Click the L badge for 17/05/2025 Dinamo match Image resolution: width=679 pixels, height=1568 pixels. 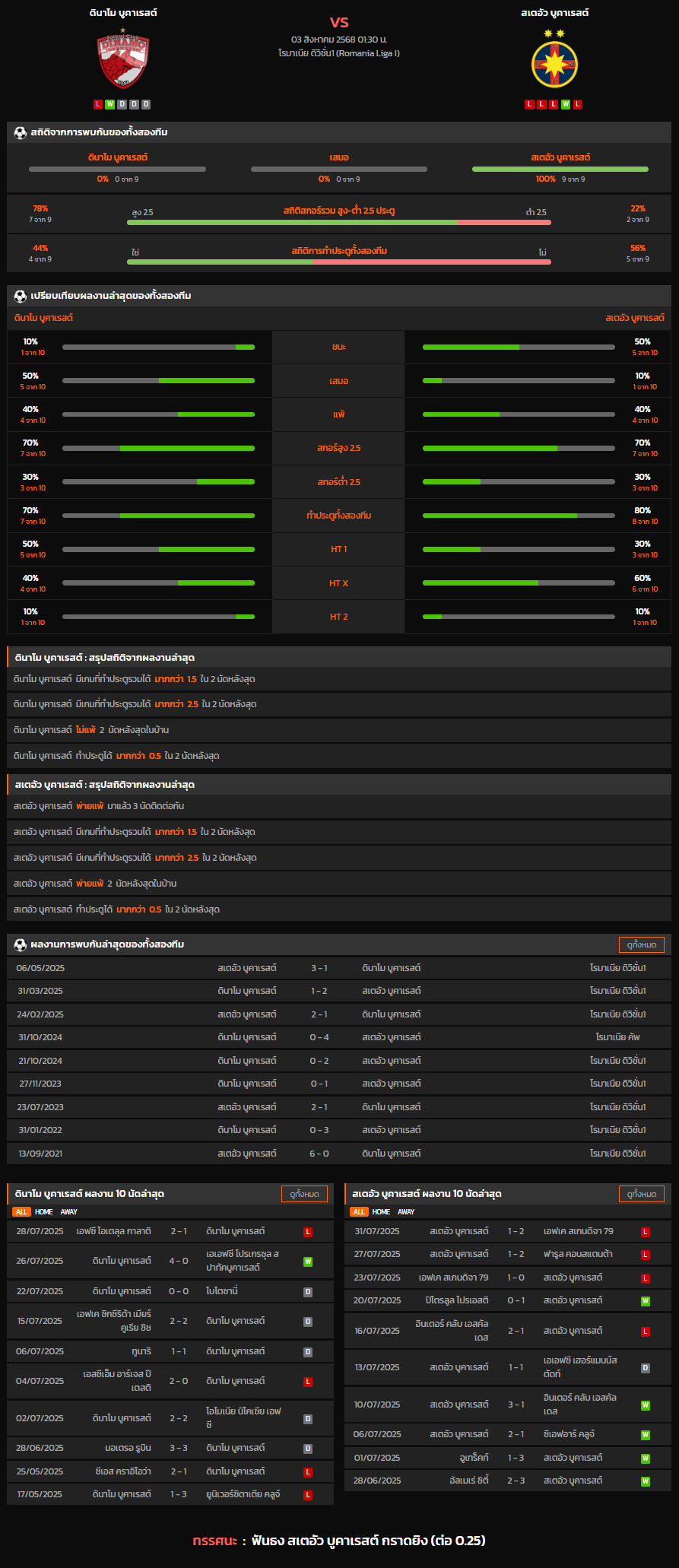click(x=308, y=1494)
